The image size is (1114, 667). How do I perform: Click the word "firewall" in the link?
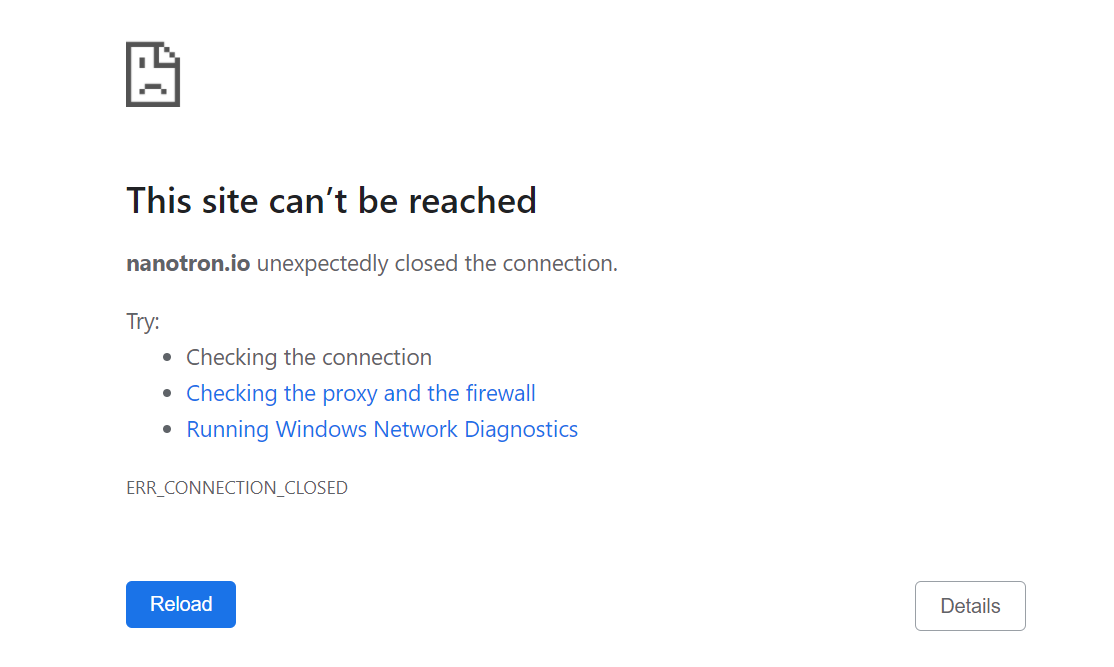(500, 393)
